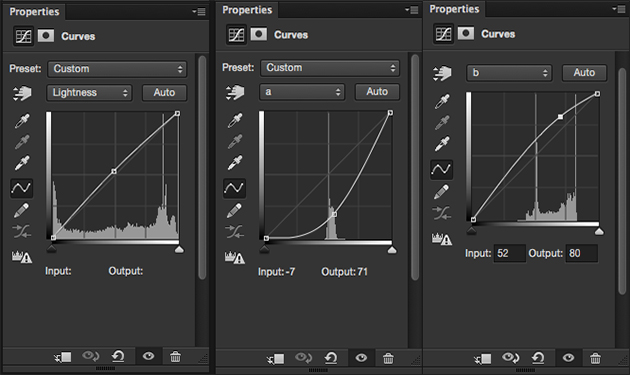Select the pencil draw-curve tool in Lightness panel

21,210
